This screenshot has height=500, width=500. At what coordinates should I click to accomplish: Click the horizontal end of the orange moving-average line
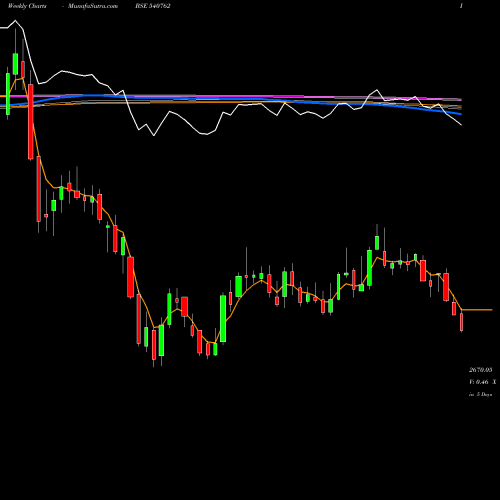[x=477, y=310]
